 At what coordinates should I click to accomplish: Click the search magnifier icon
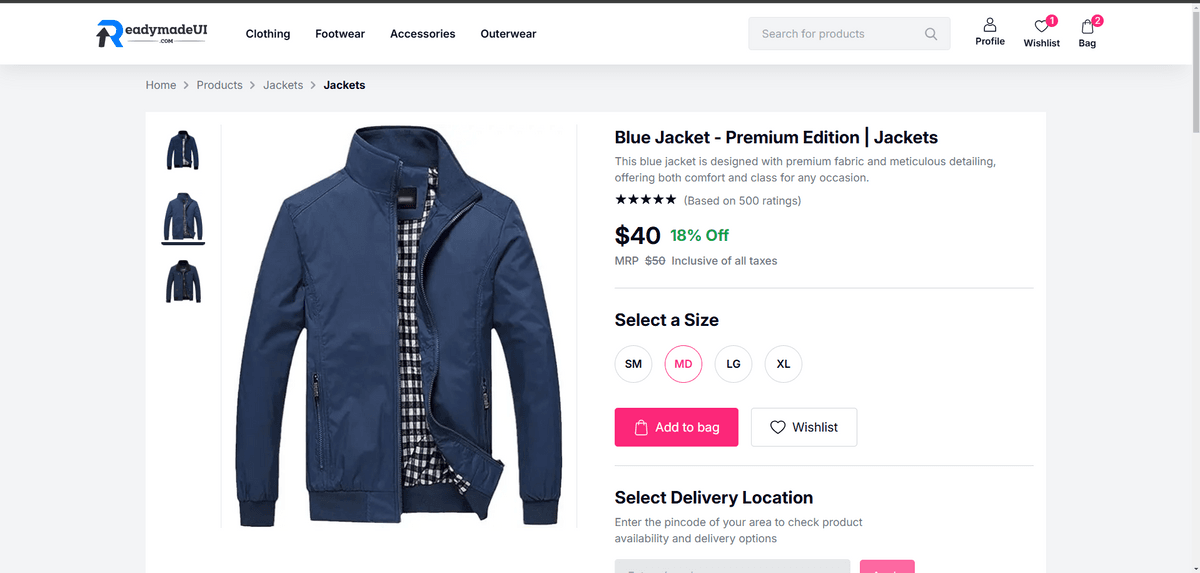click(931, 34)
